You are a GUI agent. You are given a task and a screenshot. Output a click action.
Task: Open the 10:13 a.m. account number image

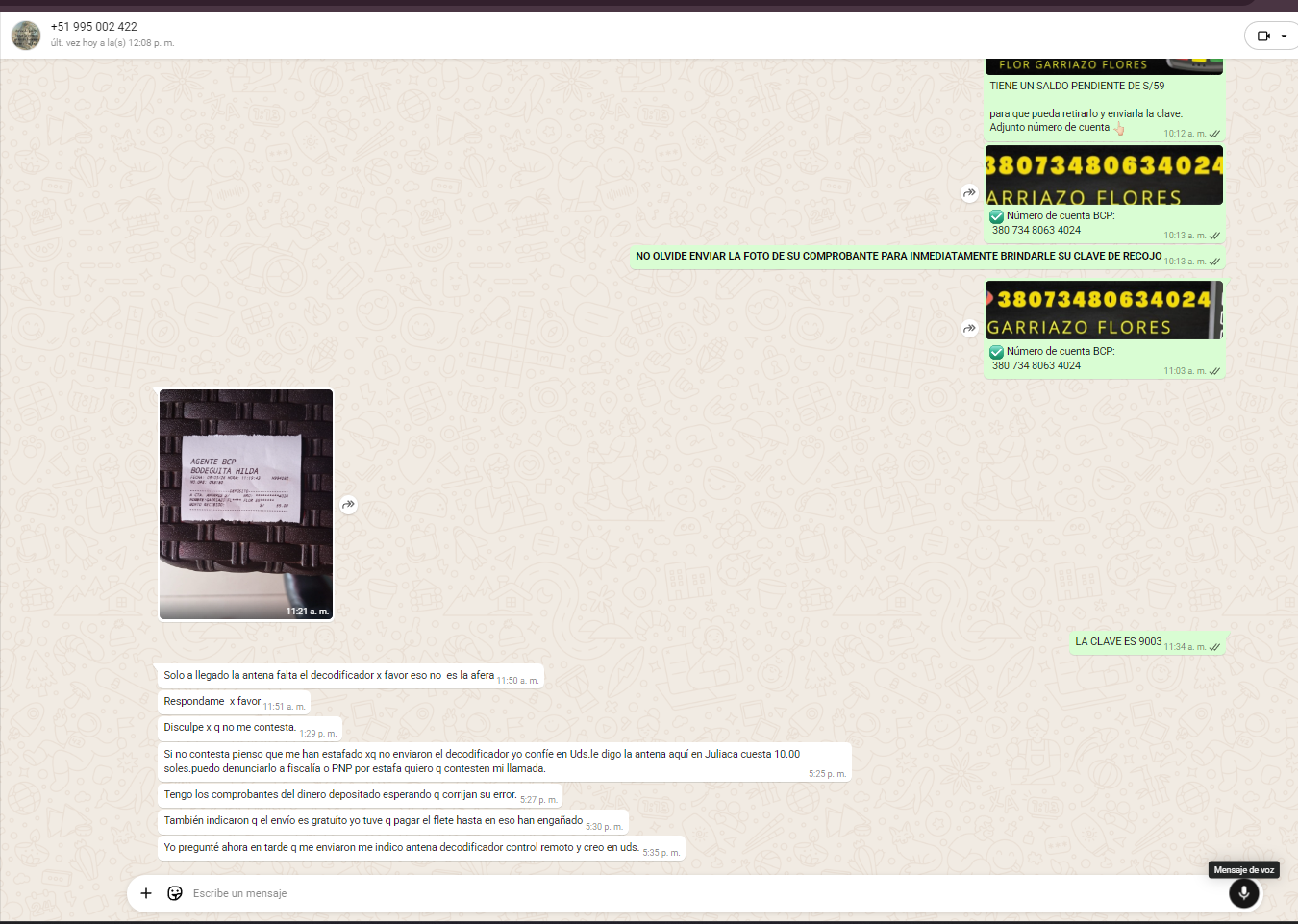1104,175
